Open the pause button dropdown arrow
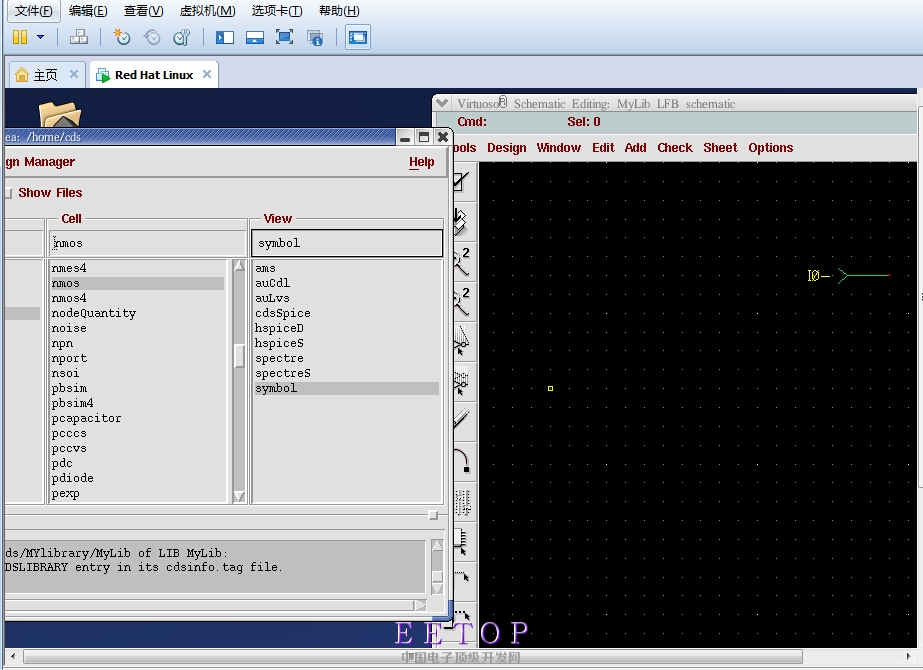The image size is (923, 670). 41,37
